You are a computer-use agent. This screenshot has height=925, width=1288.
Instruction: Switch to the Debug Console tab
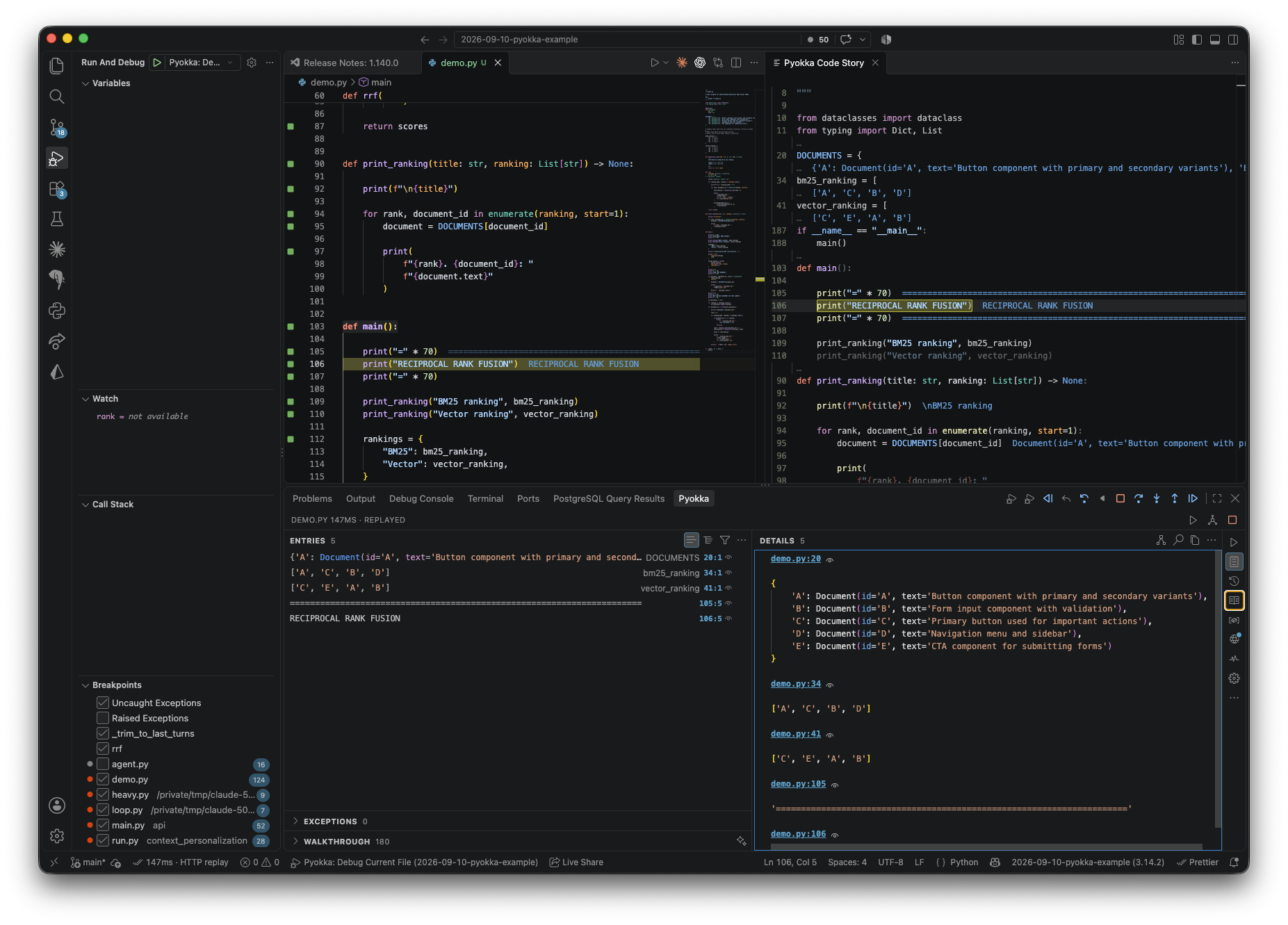(x=421, y=498)
